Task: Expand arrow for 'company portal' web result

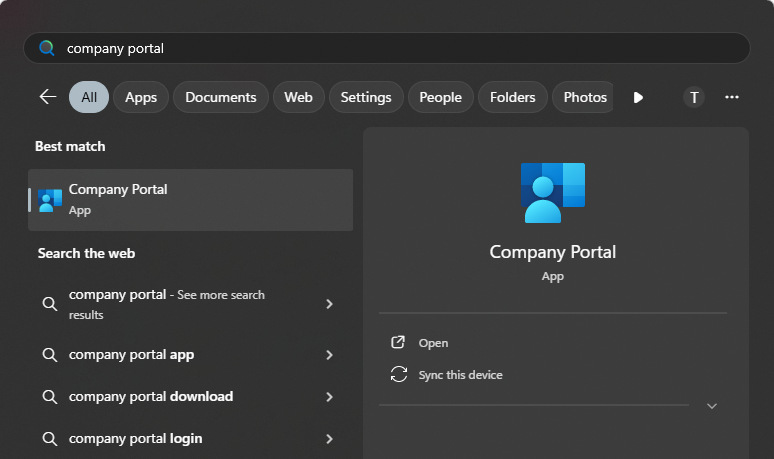Action: [329, 304]
